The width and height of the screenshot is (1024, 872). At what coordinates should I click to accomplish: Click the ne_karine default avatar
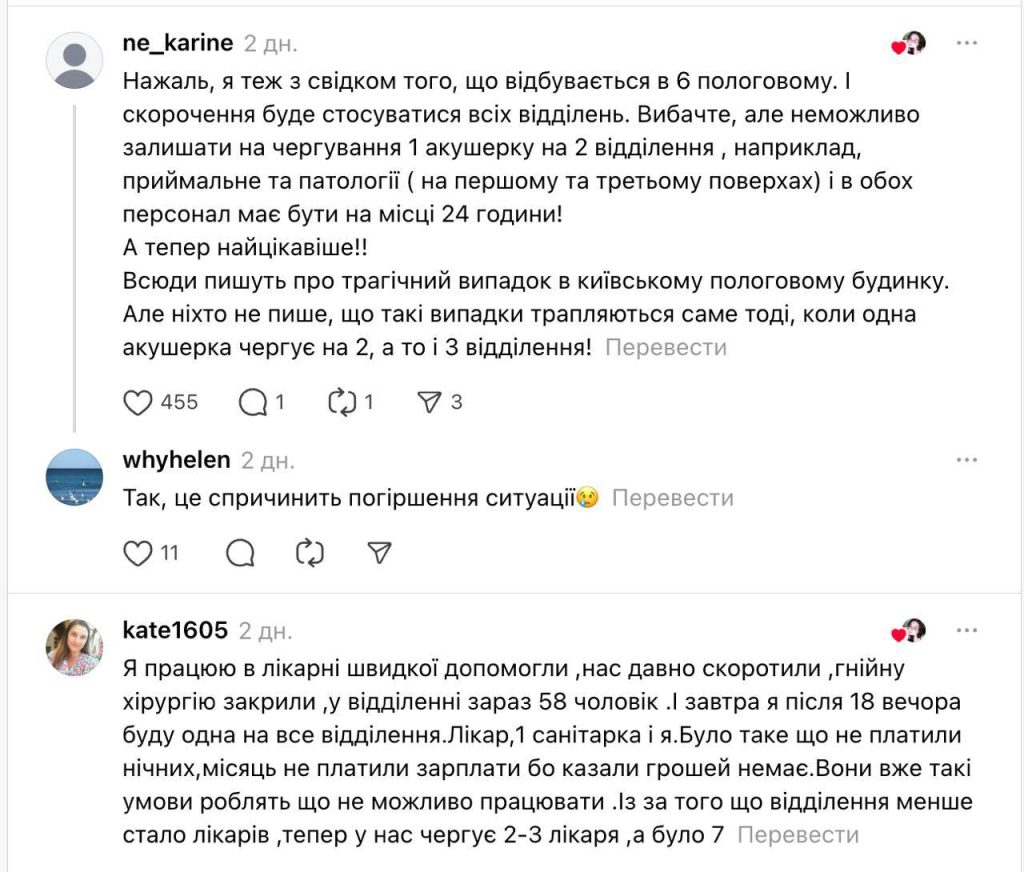point(75,60)
